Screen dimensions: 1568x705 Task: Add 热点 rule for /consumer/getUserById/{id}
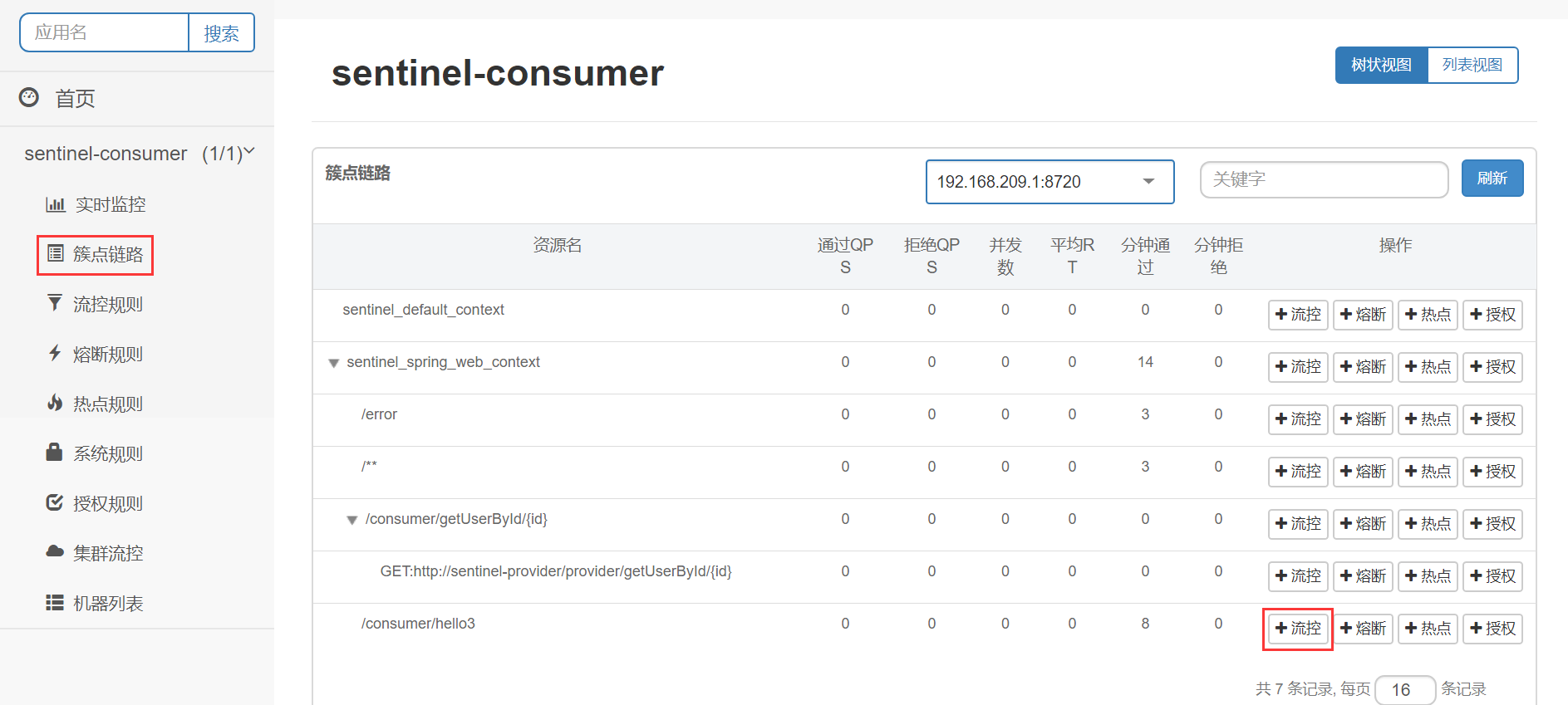[1428, 524]
